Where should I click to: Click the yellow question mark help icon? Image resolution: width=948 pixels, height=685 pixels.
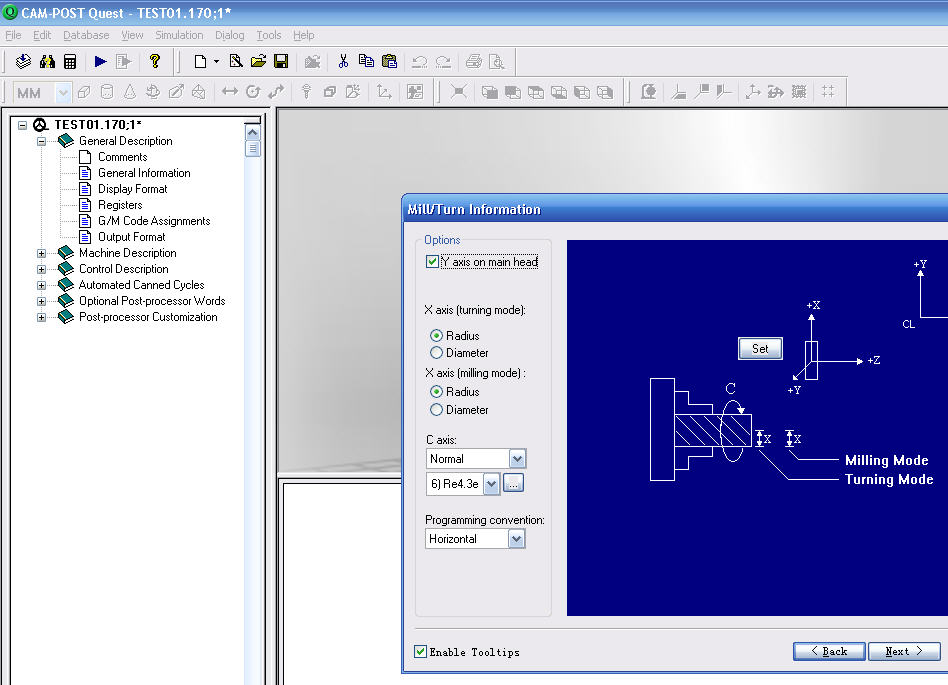pyautogui.click(x=155, y=61)
